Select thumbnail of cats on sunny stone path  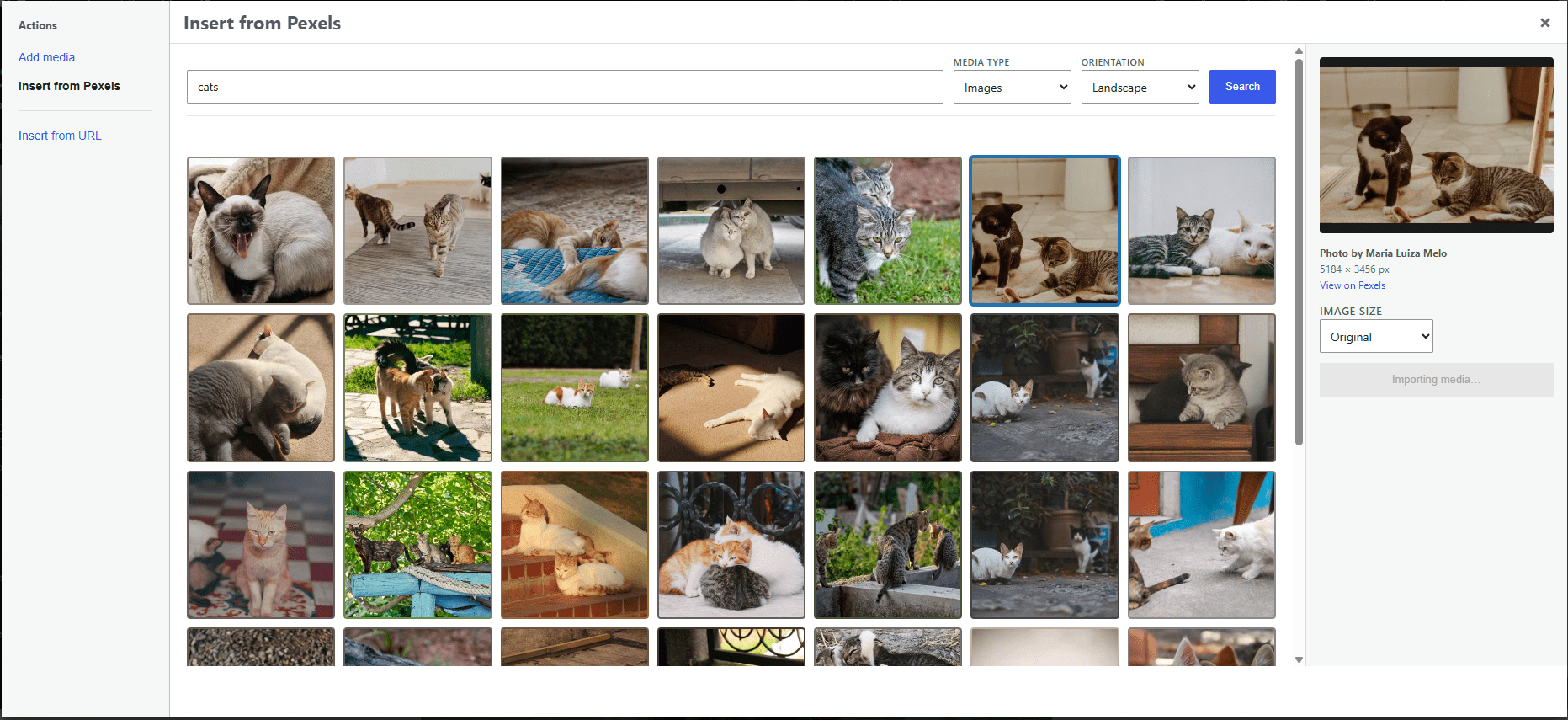(417, 387)
